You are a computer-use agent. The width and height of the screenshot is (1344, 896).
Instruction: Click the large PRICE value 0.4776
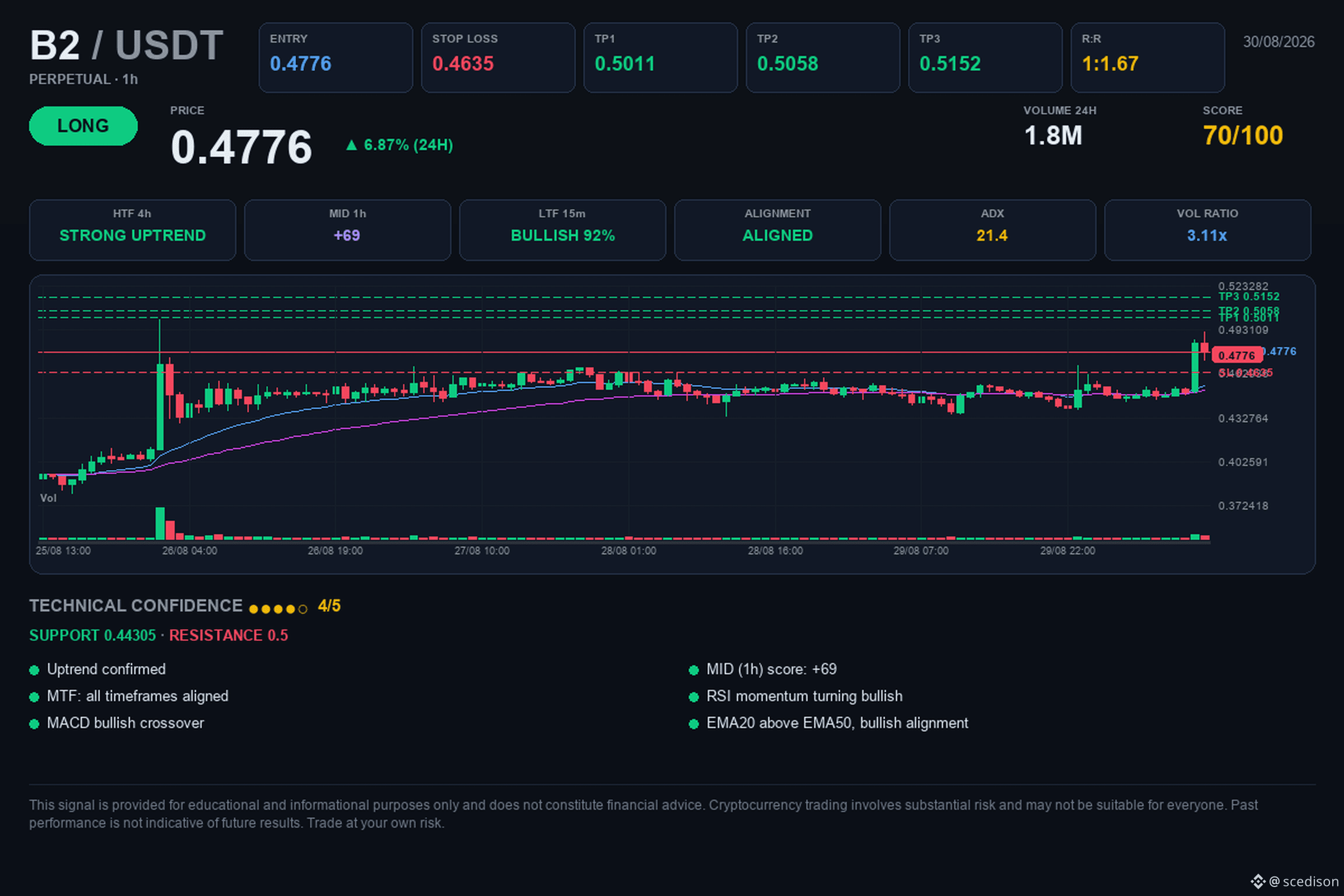tap(241, 147)
